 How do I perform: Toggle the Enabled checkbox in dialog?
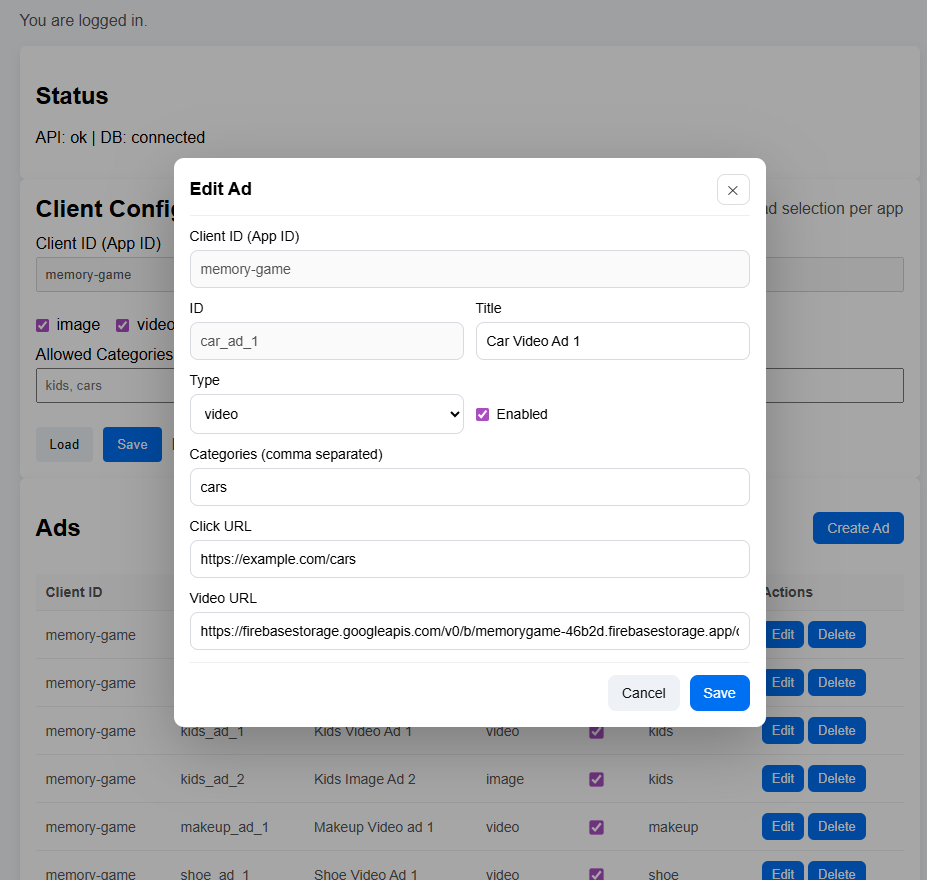click(482, 414)
